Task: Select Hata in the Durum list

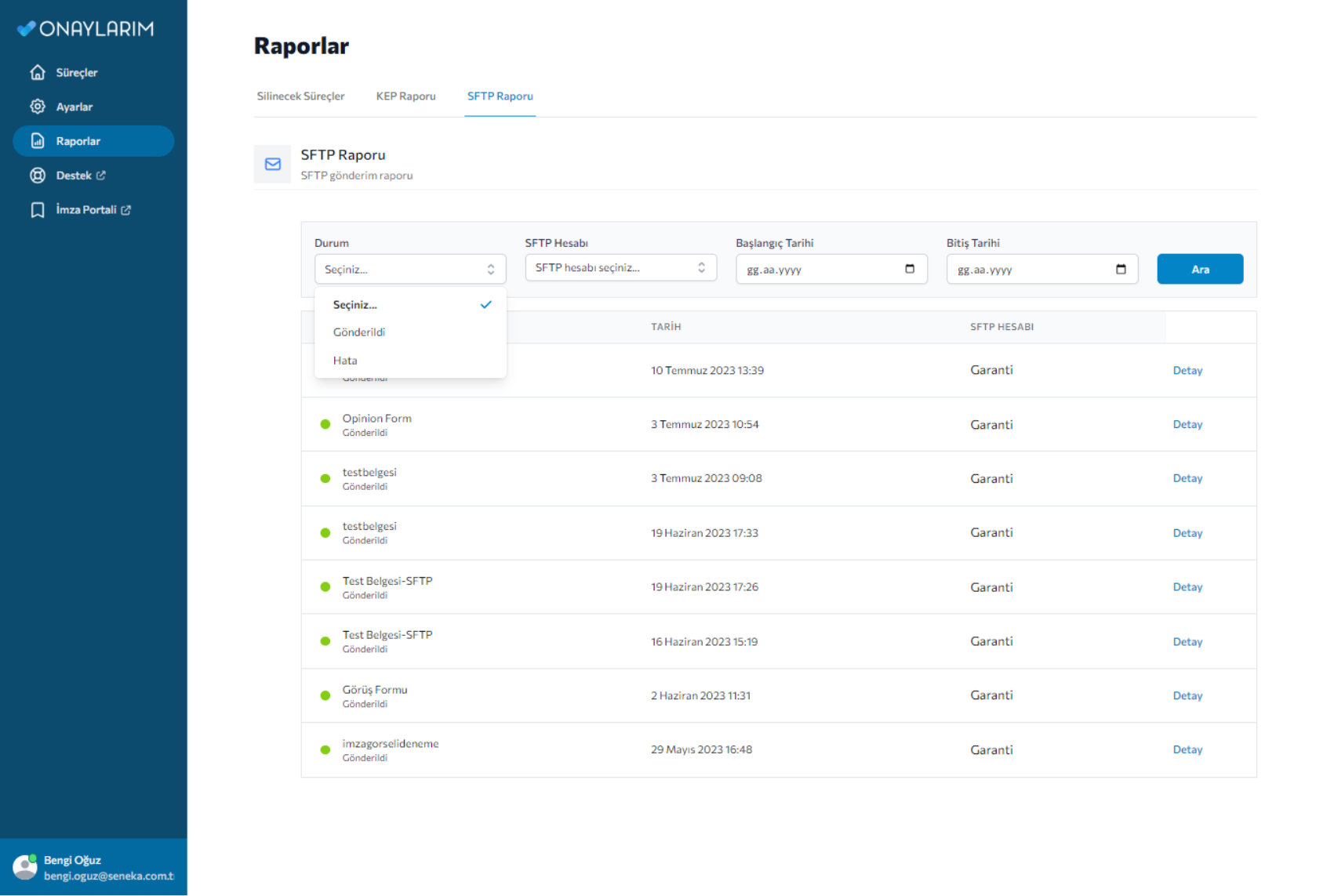Action: (345, 361)
